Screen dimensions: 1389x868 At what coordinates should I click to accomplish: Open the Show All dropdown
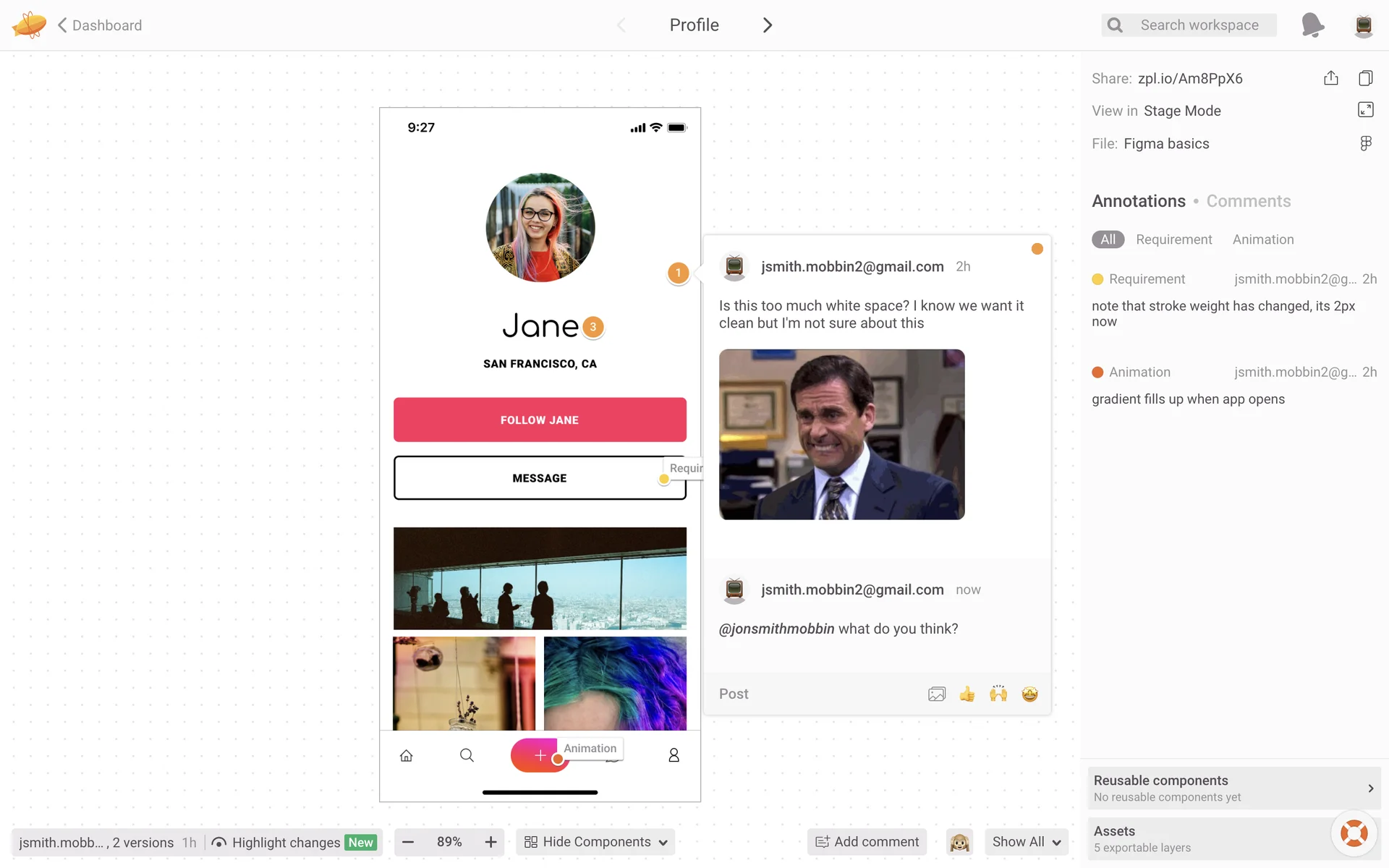1026,842
